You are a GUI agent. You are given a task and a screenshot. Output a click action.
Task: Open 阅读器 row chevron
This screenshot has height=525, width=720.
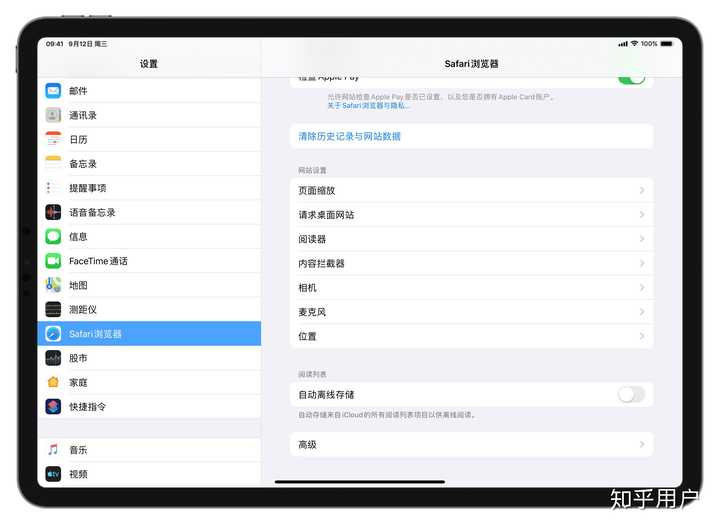(642, 239)
